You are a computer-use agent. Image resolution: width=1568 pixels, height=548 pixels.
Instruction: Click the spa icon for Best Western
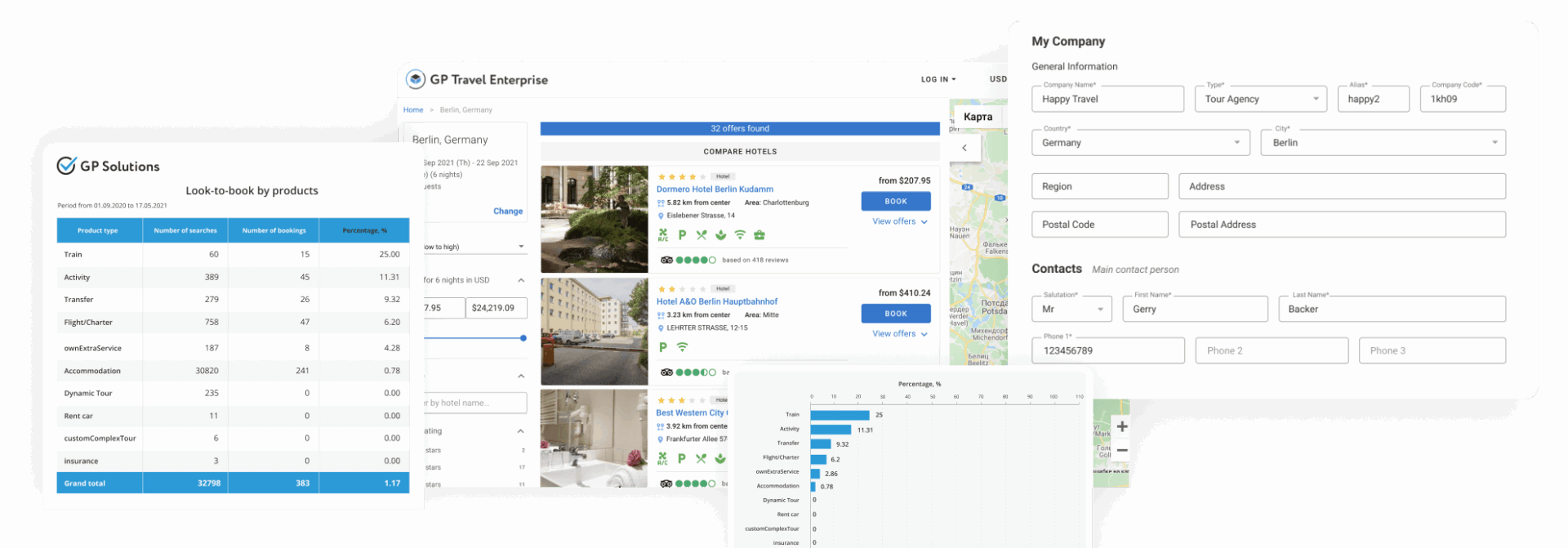coord(720,459)
